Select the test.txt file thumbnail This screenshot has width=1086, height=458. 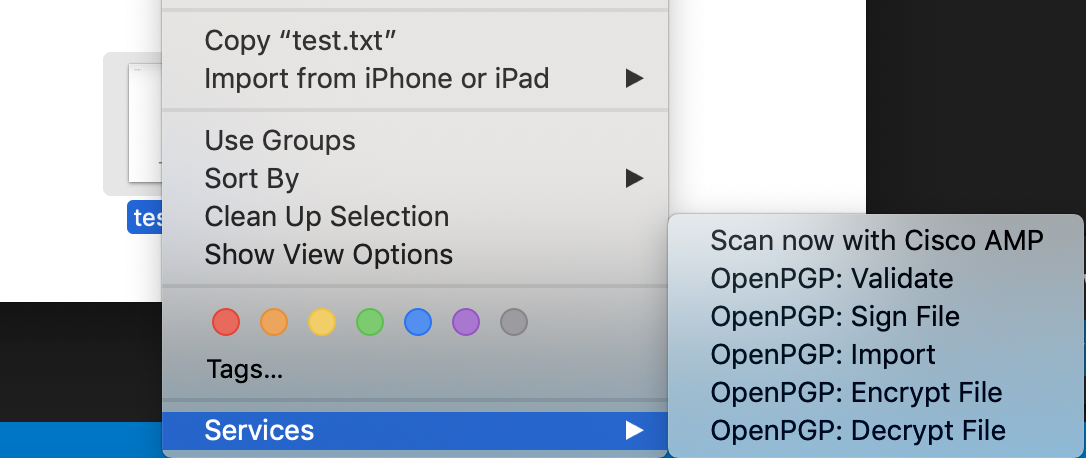click(145, 123)
